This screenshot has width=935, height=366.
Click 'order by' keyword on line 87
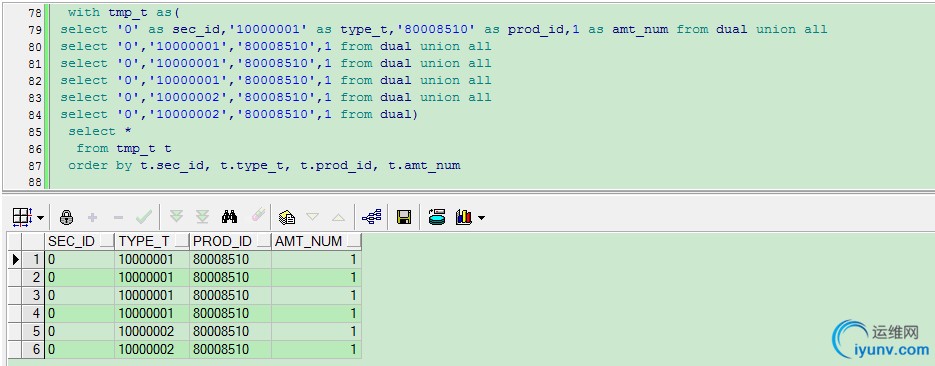click(100, 165)
